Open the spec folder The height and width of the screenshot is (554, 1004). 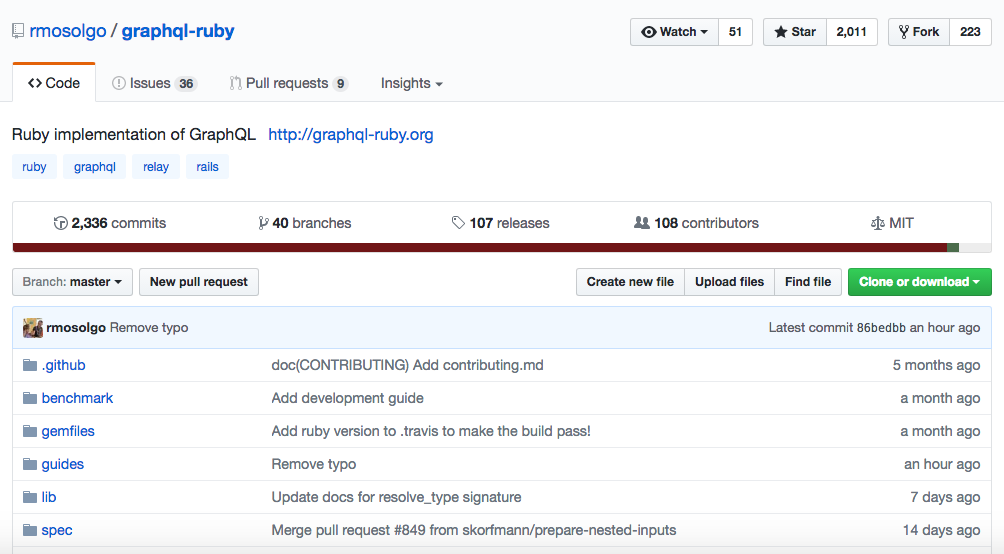pos(57,530)
